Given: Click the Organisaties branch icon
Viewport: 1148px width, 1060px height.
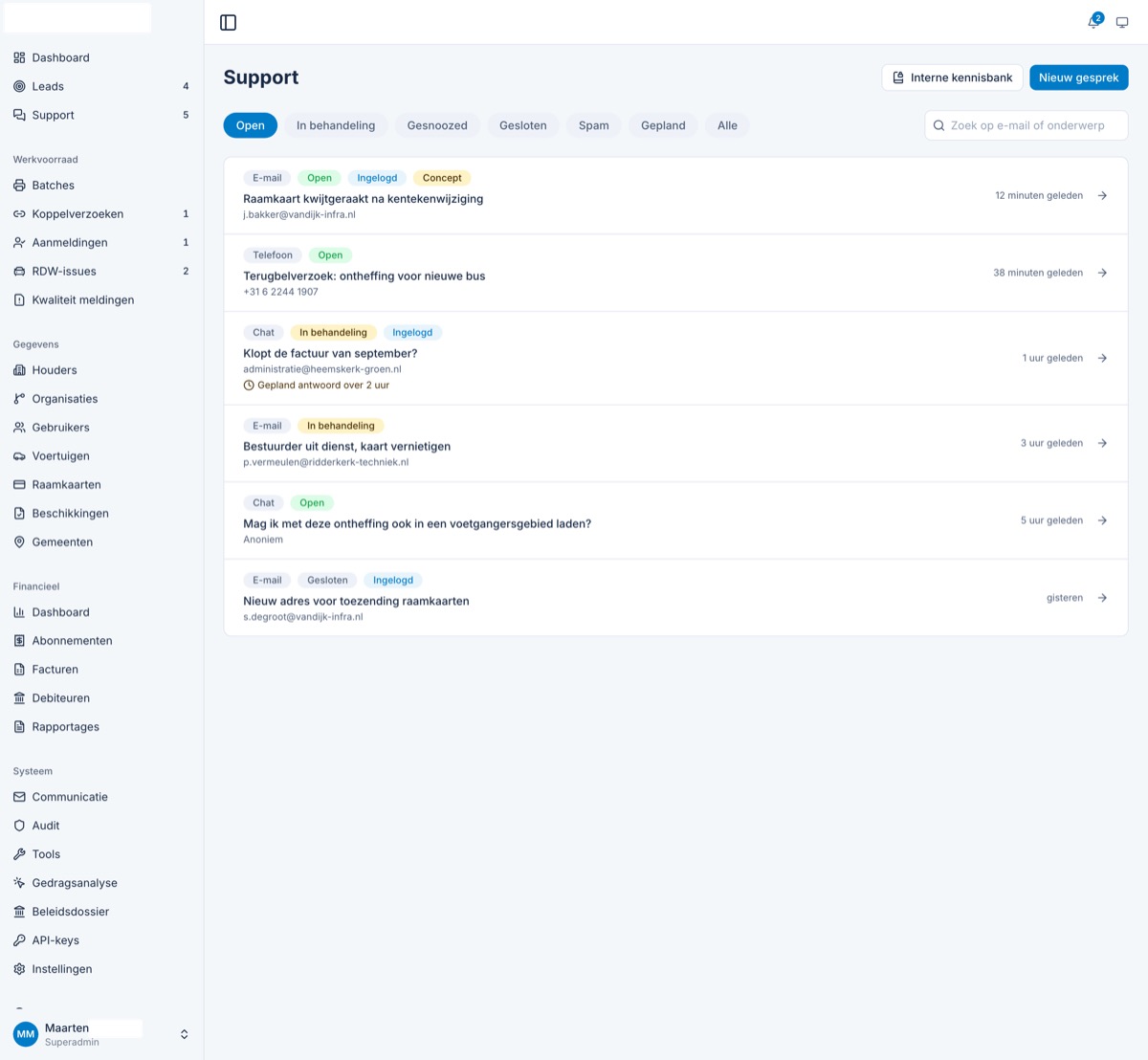Looking at the screenshot, I should pyautogui.click(x=19, y=399).
